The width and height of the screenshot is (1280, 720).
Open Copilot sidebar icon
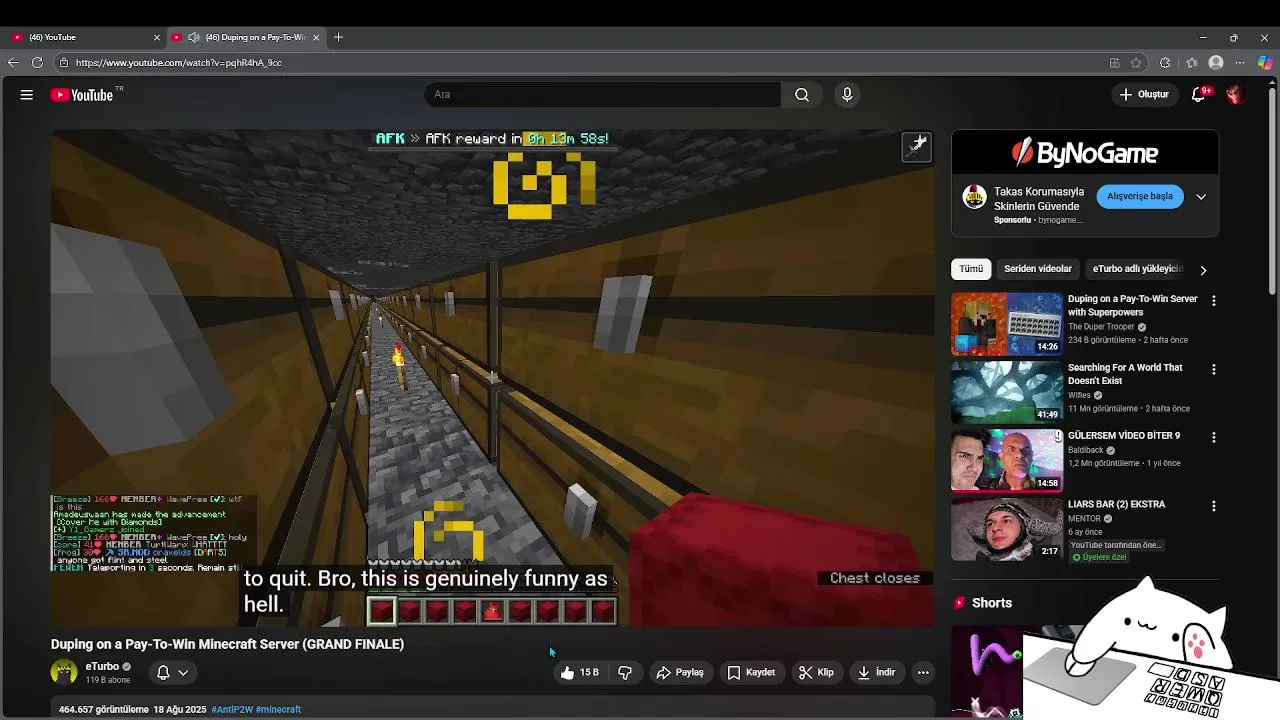(1265, 62)
